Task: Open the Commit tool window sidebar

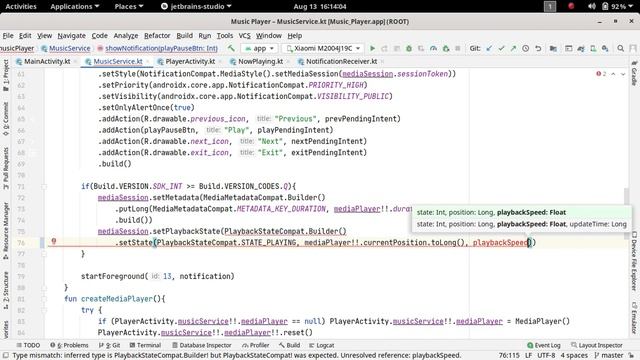Action: point(6,119)
